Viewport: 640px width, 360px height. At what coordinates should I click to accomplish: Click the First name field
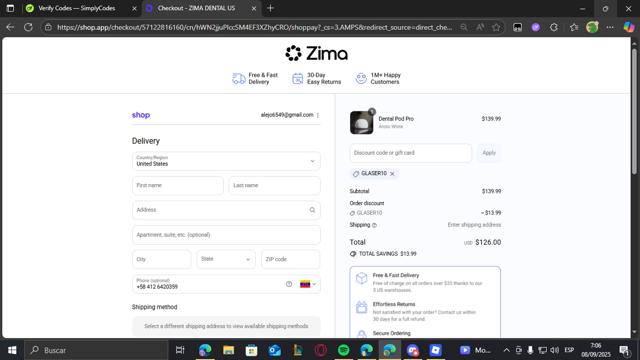tap(178, 185)
